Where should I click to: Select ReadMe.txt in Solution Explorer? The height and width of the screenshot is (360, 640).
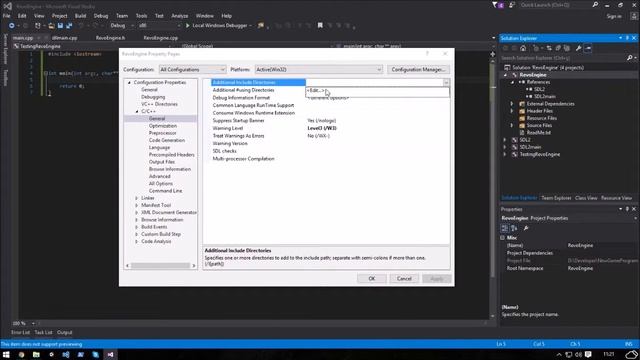tap(538, 133)
